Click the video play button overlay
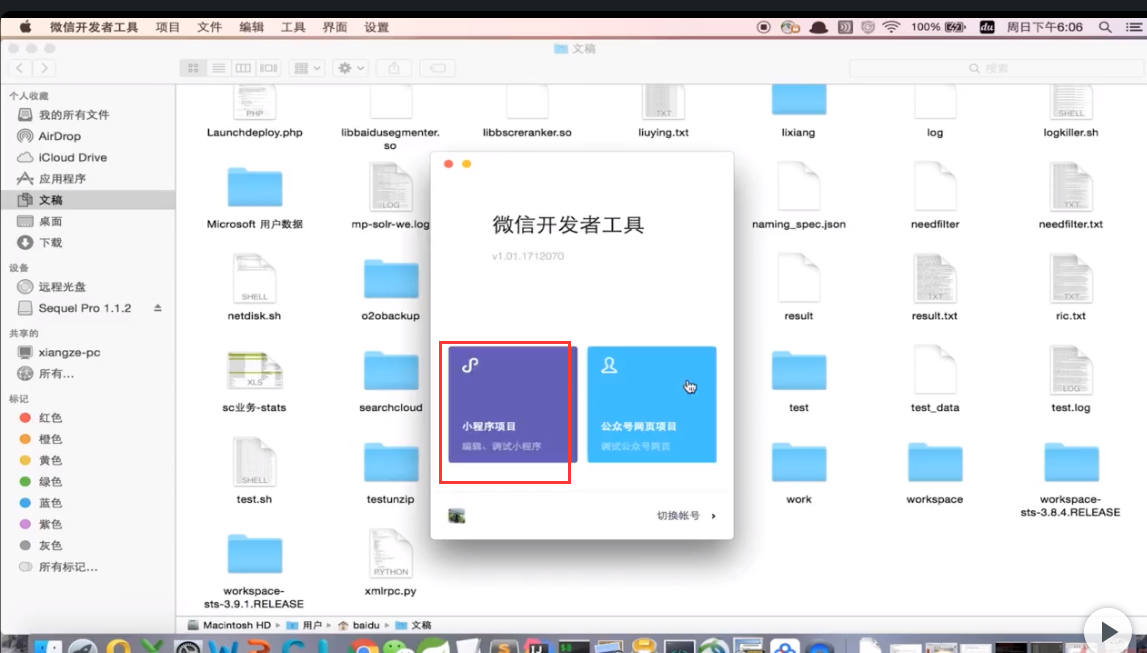1147x653 pixels. tap(1107, 630)
